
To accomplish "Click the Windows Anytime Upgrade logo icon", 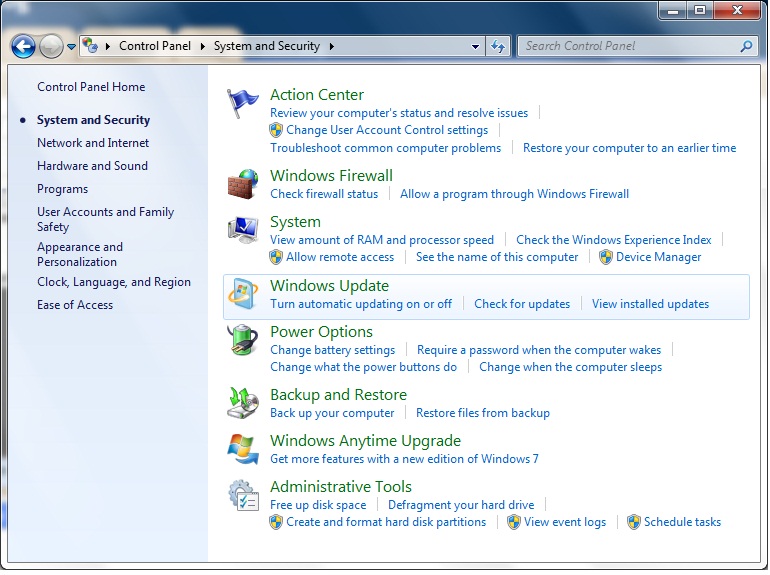I will 243,448.
